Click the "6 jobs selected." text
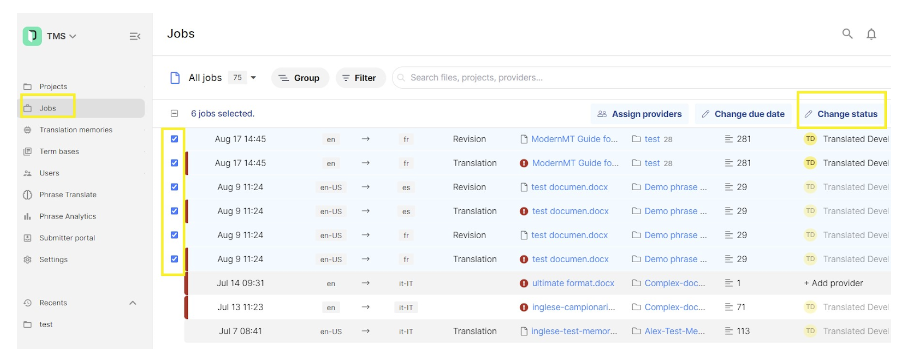Viewport: 921px width, 363px height. coord(223,114)
